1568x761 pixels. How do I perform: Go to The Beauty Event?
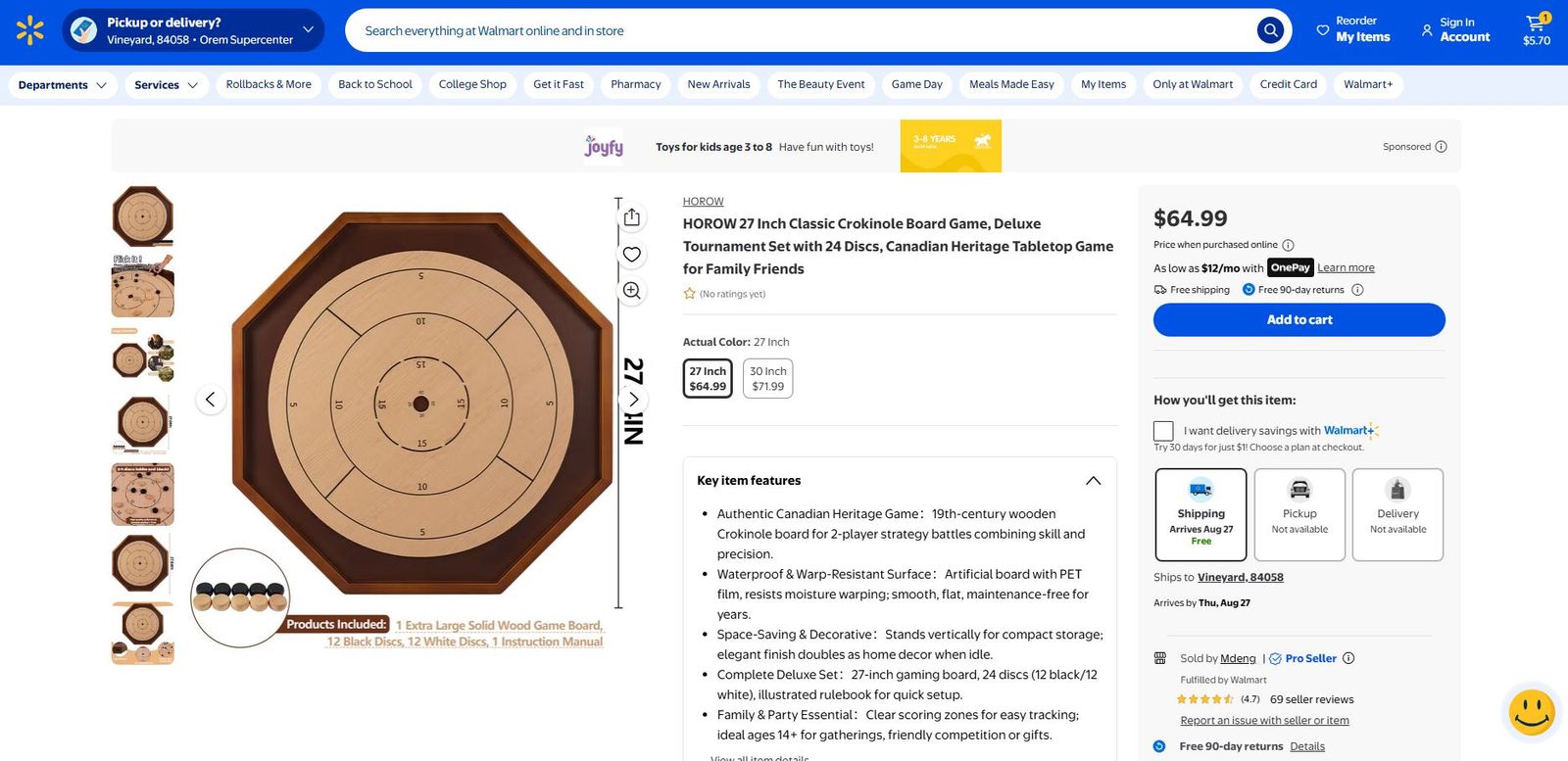pos(821,85)
